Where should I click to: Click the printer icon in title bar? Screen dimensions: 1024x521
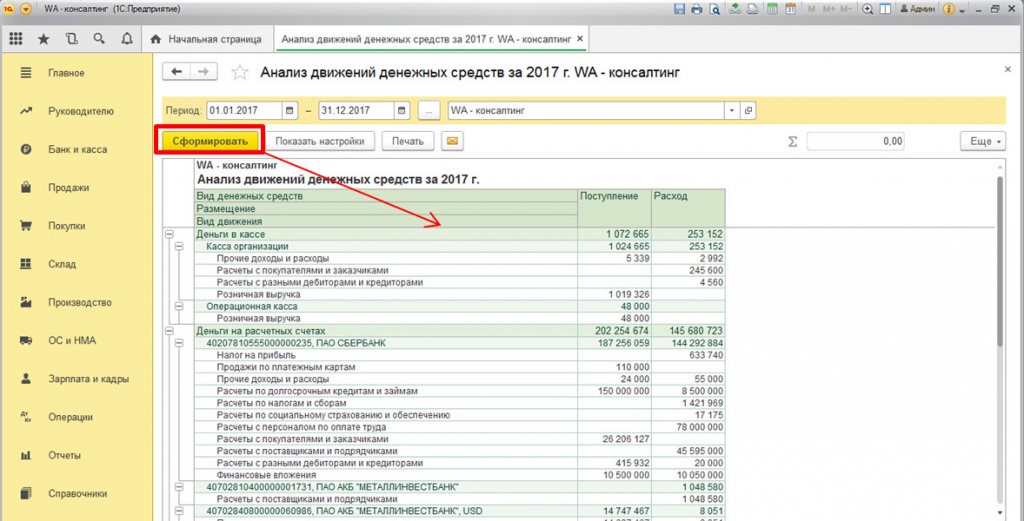pyautogui.click(x=697, y=9)
